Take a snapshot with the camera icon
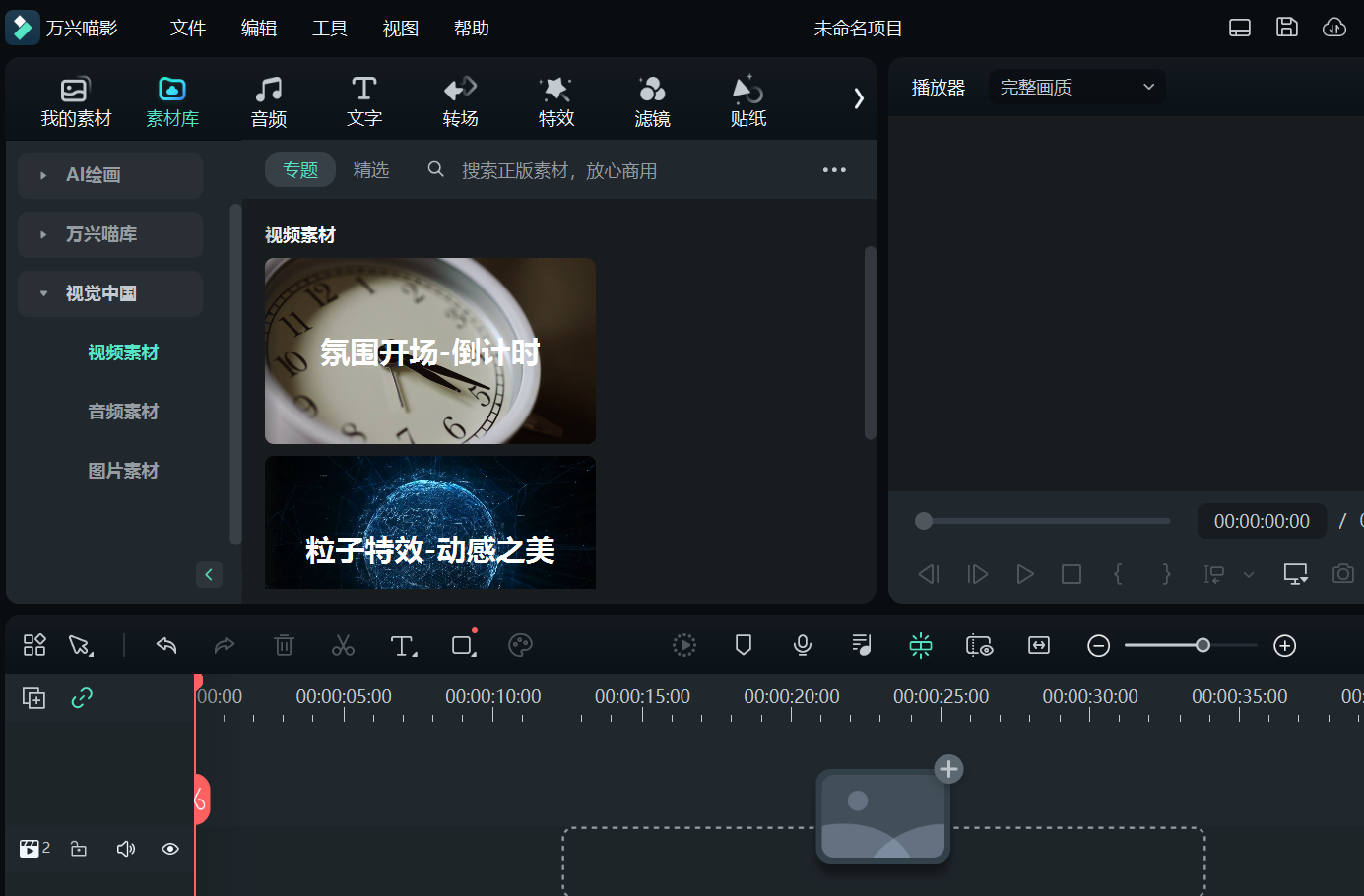1364x896 pixels. coord(1342,573)
